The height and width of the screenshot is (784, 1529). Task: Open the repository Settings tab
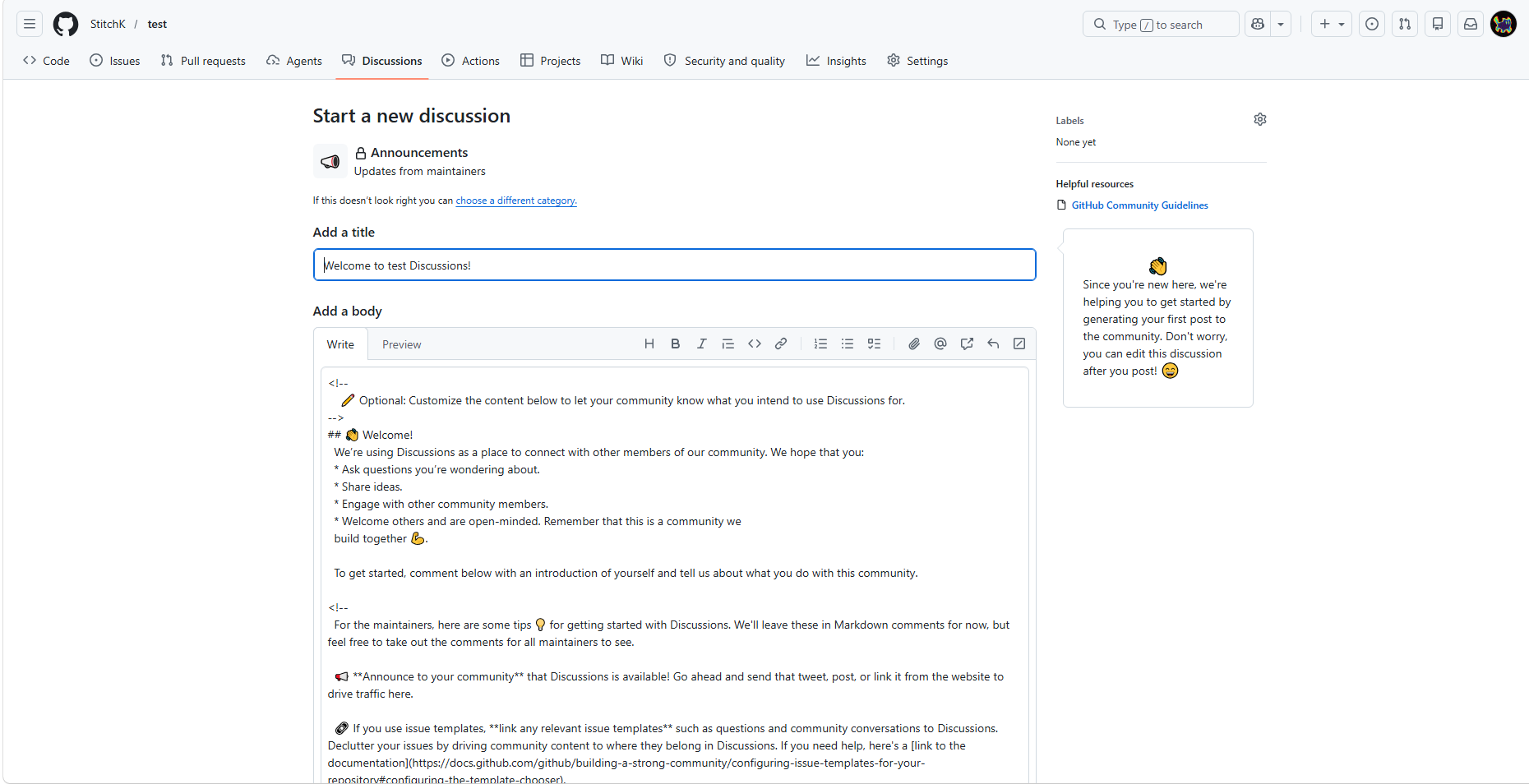tap(917, 60)
